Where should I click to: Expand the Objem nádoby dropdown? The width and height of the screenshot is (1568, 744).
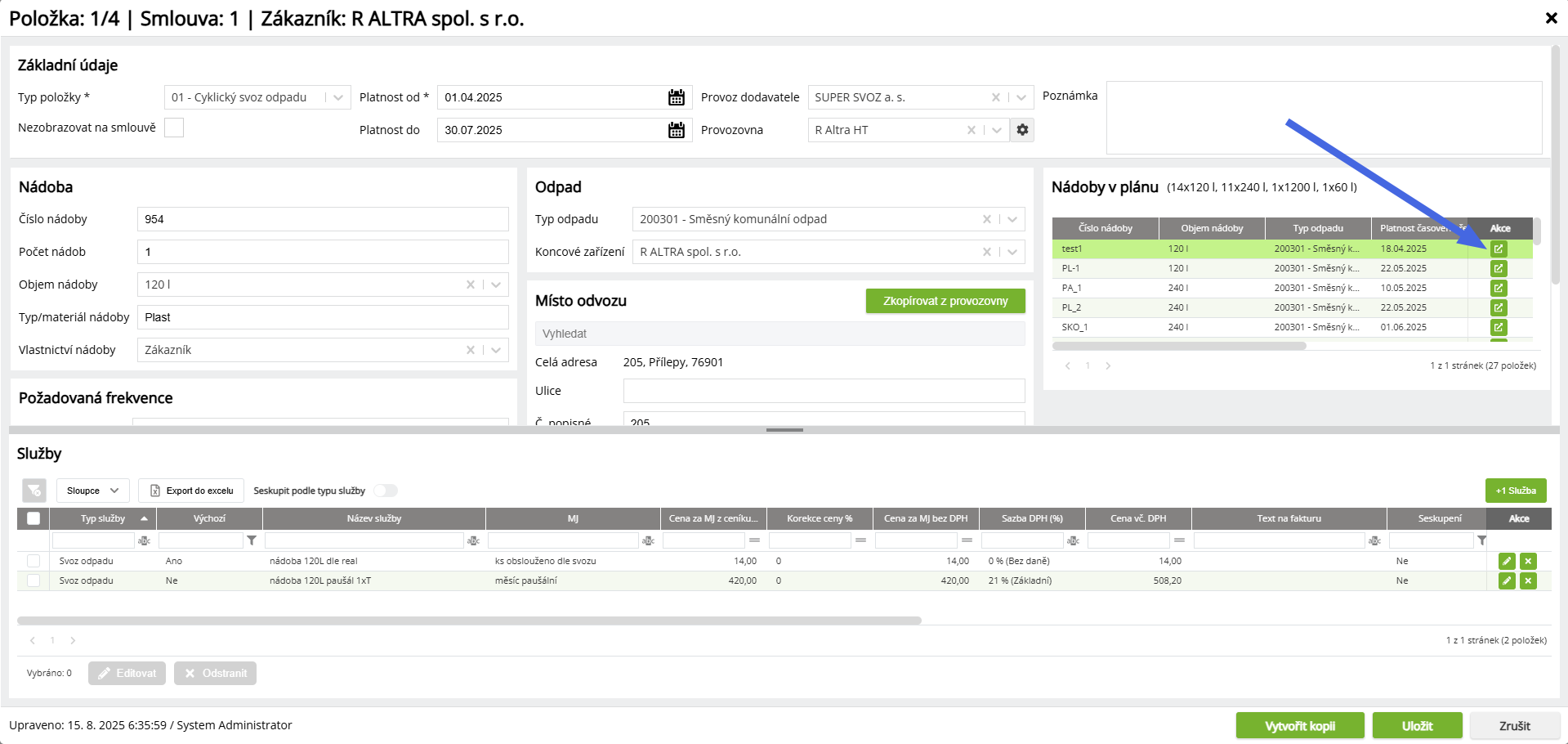tap(496, 285)
